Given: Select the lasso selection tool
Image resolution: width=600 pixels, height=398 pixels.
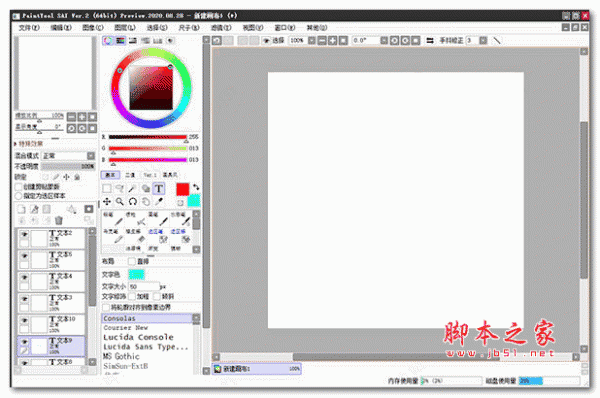Looking at the screenshot, I should click(120, 189).
